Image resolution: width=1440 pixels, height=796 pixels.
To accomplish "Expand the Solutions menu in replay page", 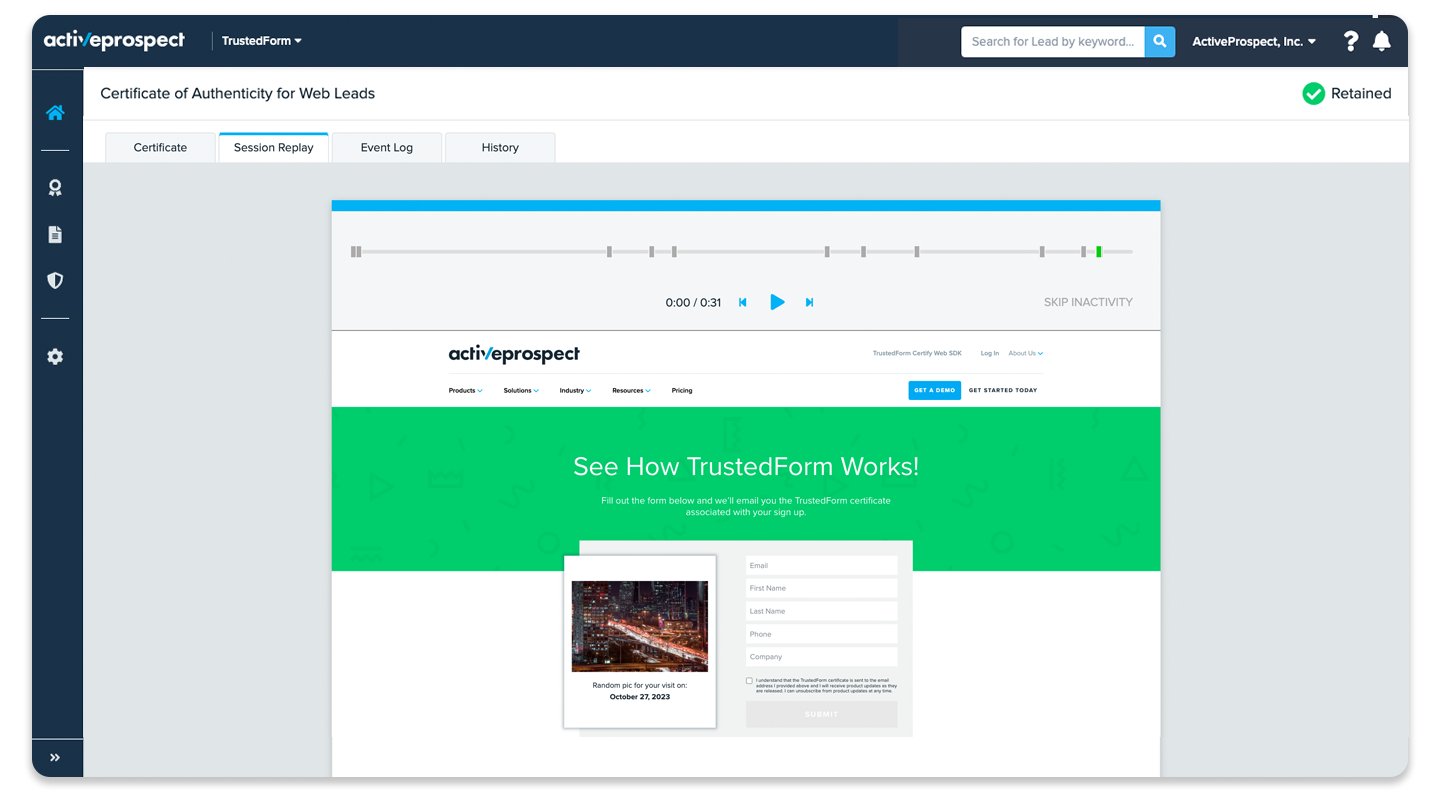I will (521, 391).
